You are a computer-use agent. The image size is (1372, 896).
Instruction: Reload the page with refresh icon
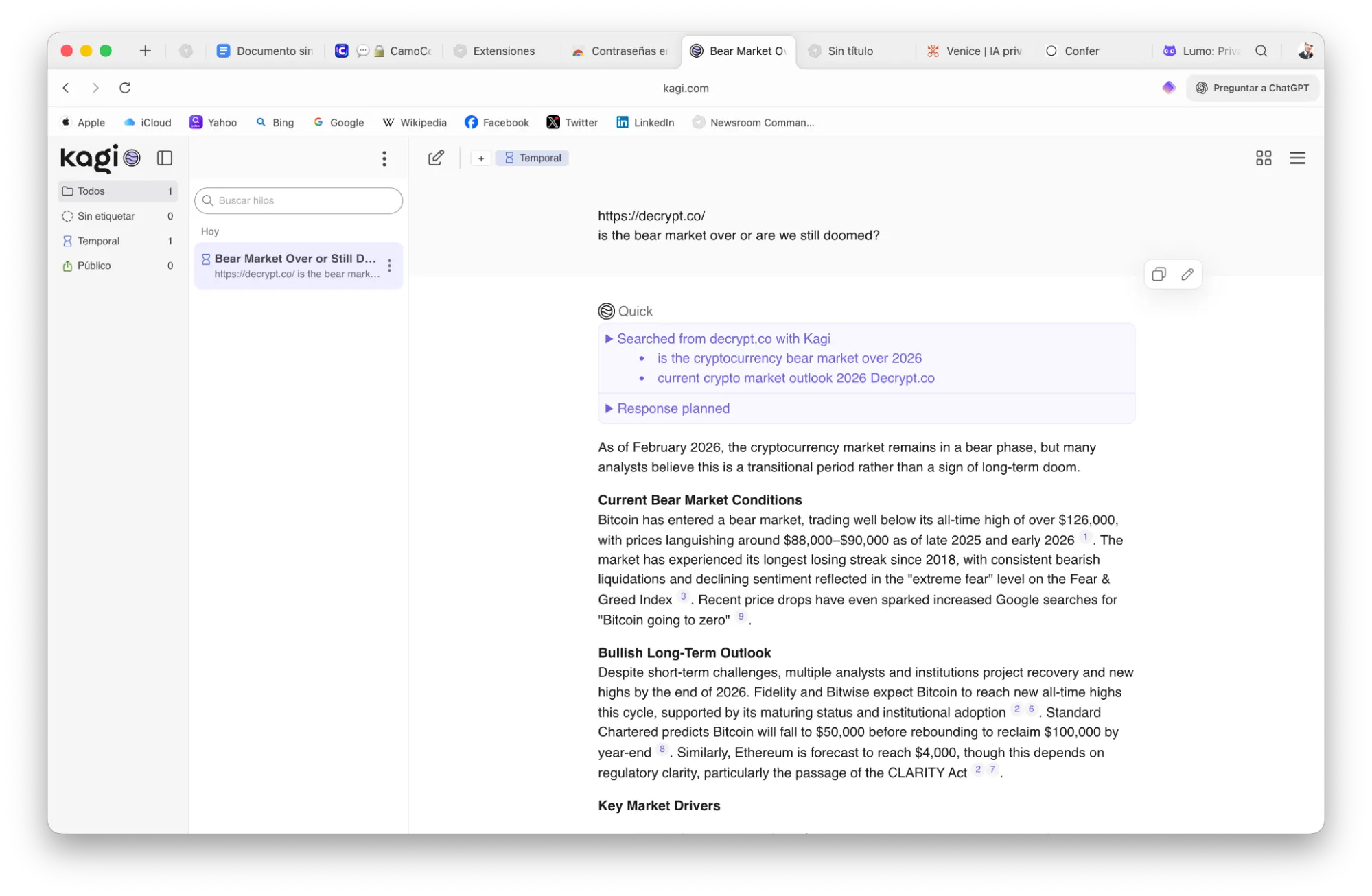125,88
